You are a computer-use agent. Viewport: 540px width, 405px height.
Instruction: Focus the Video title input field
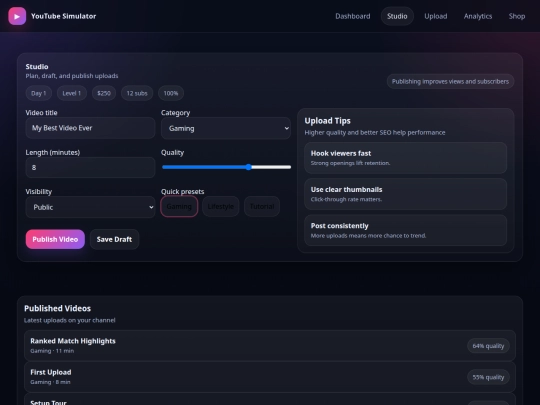[90, 128]
